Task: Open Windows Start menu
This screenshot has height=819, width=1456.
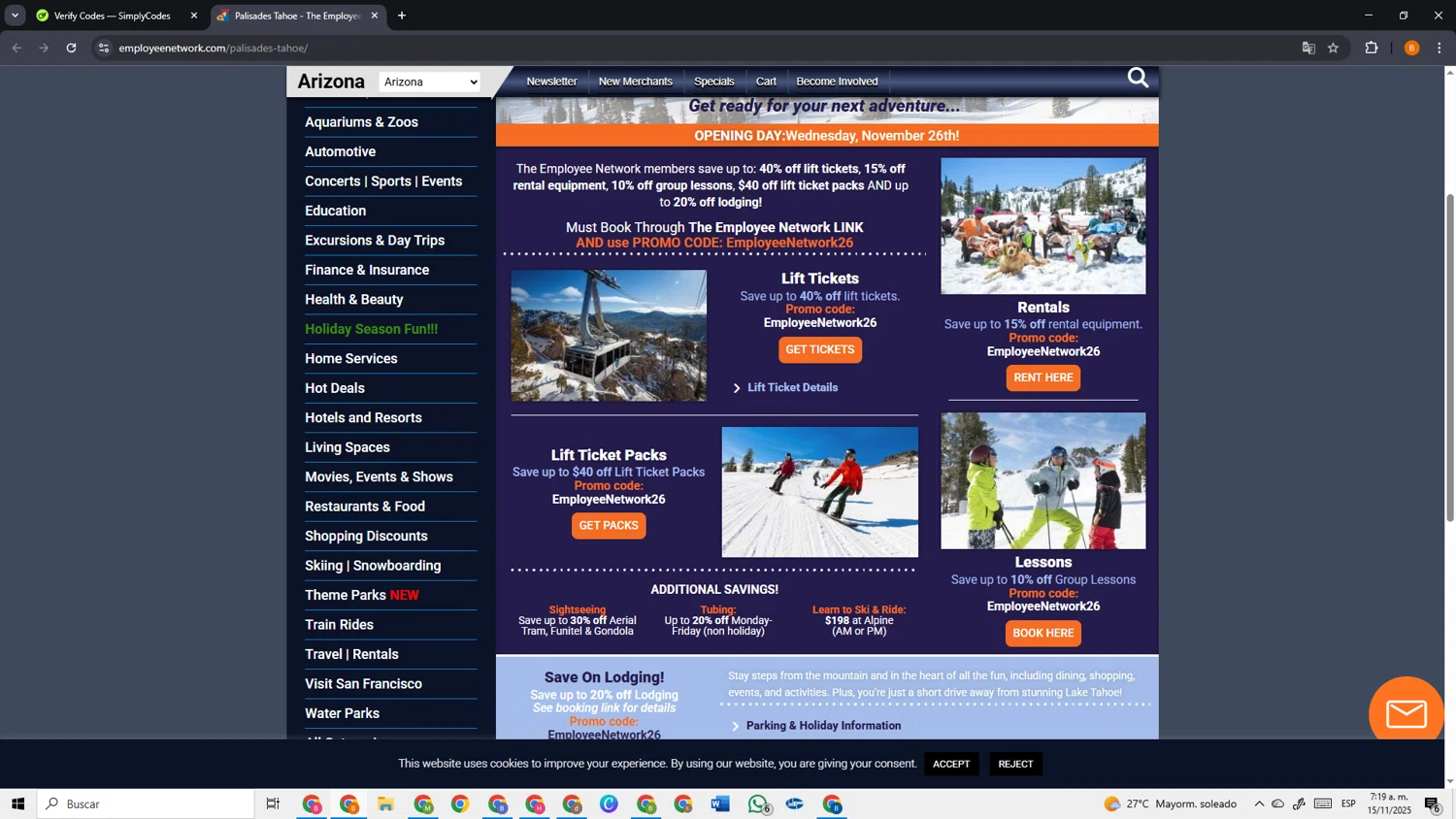Action: click(17, 803)
